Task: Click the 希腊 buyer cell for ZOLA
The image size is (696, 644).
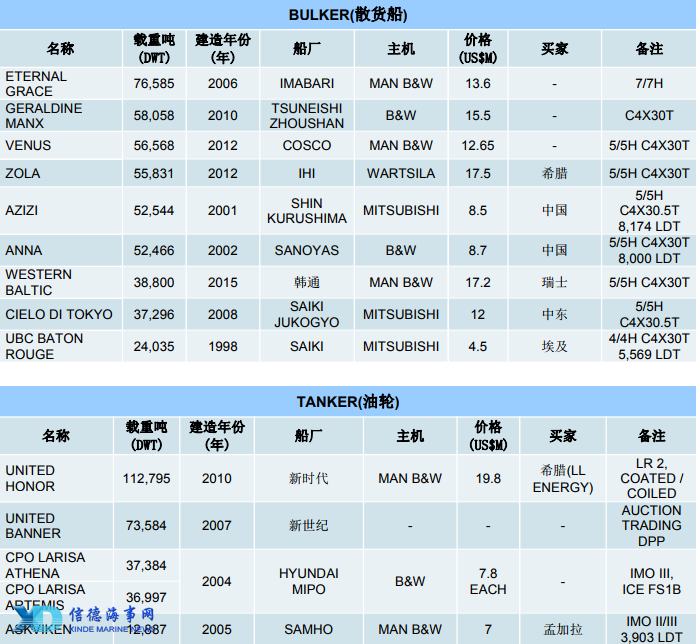Action: click(554, 174)
